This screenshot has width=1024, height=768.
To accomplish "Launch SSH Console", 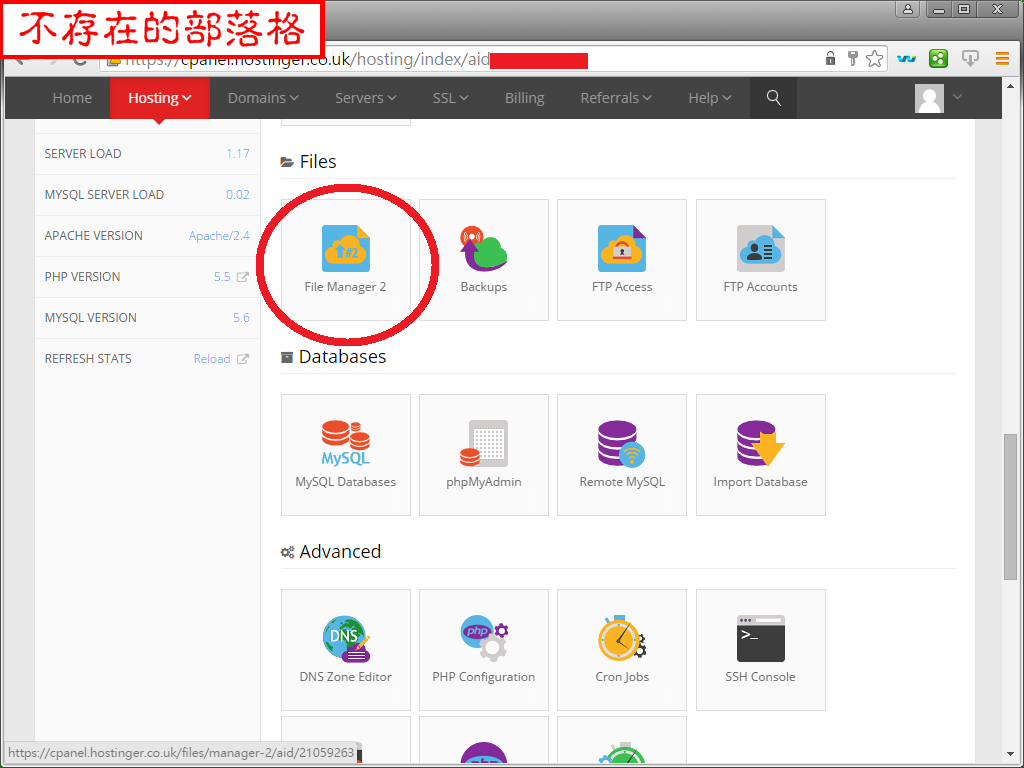I will pyautogui.click(x=760, y=650).
